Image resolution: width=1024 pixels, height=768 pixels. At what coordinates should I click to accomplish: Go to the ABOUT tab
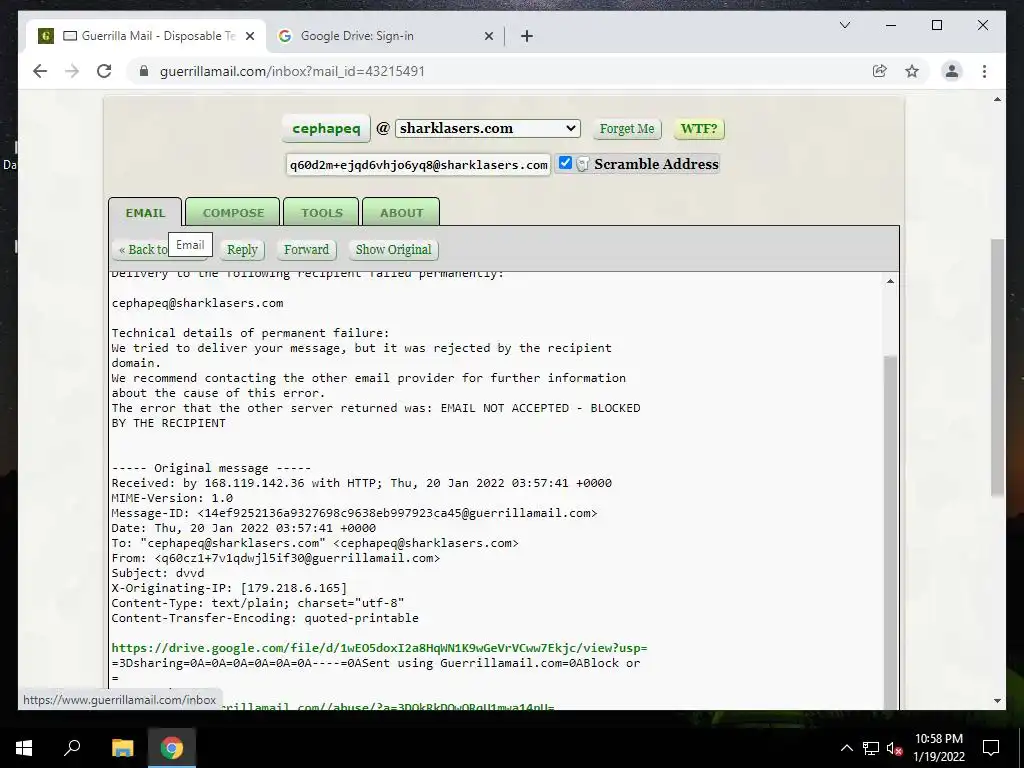point(401,213)
